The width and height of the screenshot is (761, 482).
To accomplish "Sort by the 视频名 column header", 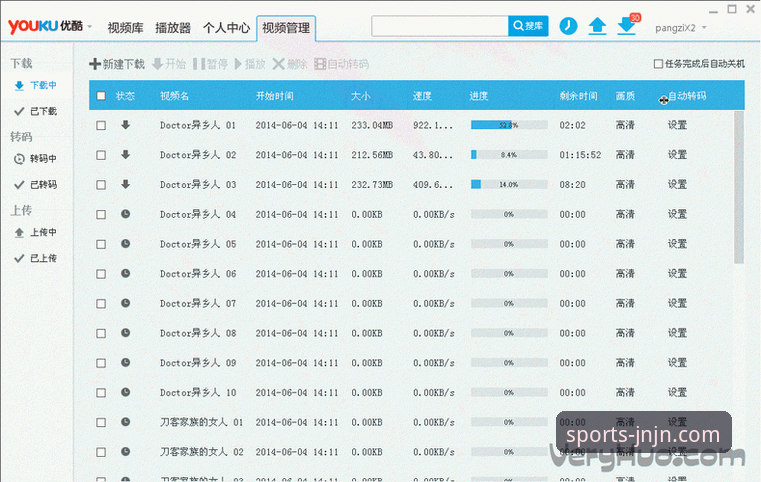I will pos(174,96).
